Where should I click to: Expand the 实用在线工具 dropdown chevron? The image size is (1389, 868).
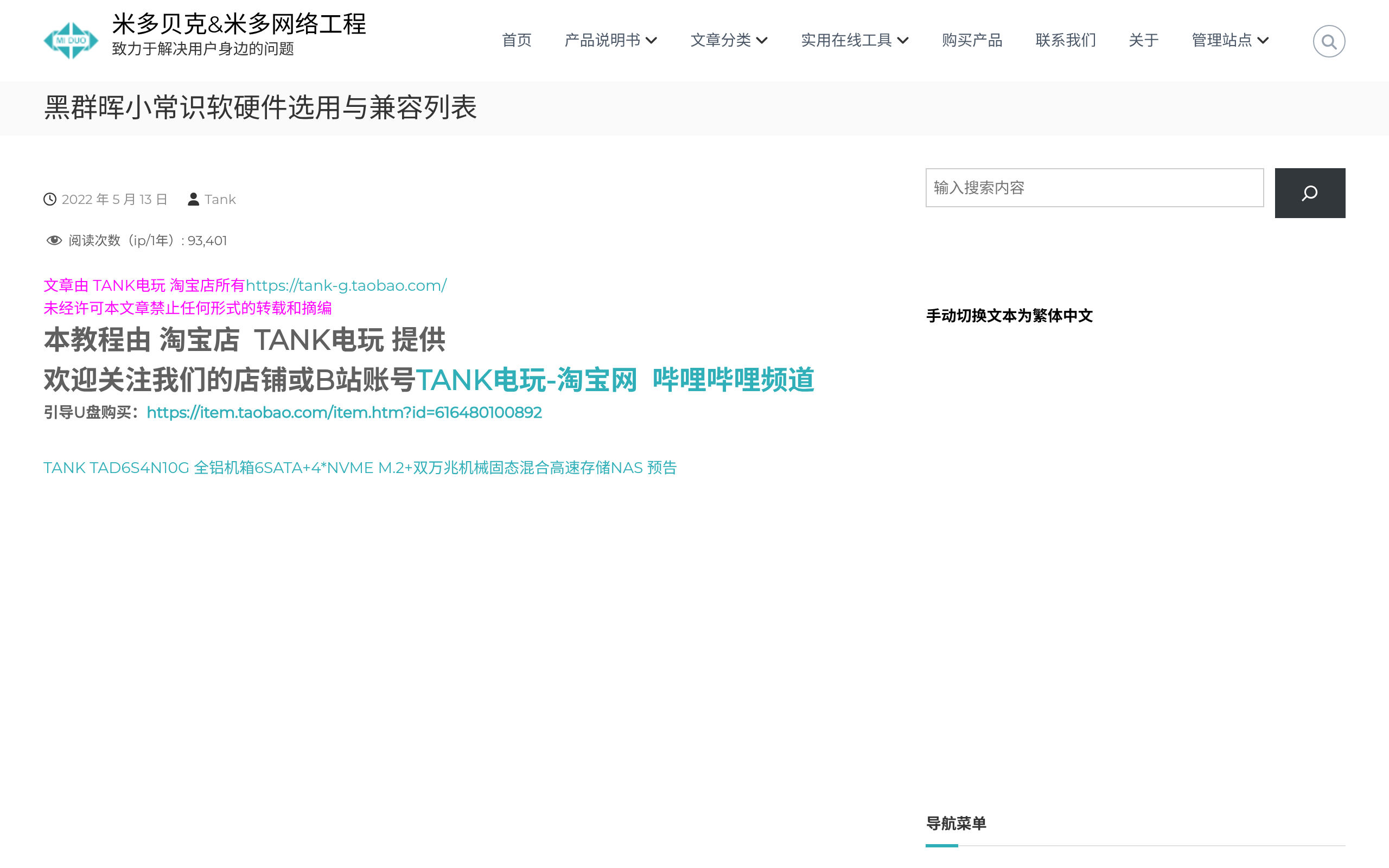(x=903, y=40)
